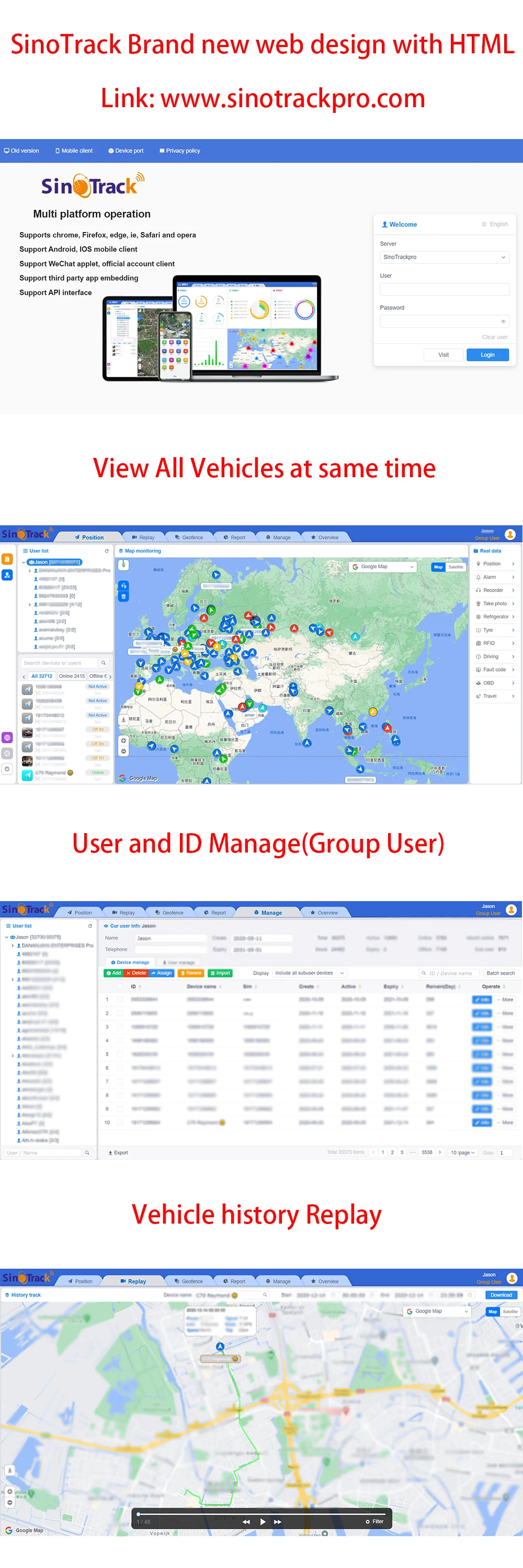
Task: Click the blue Login button
Action: click(487, 355)
